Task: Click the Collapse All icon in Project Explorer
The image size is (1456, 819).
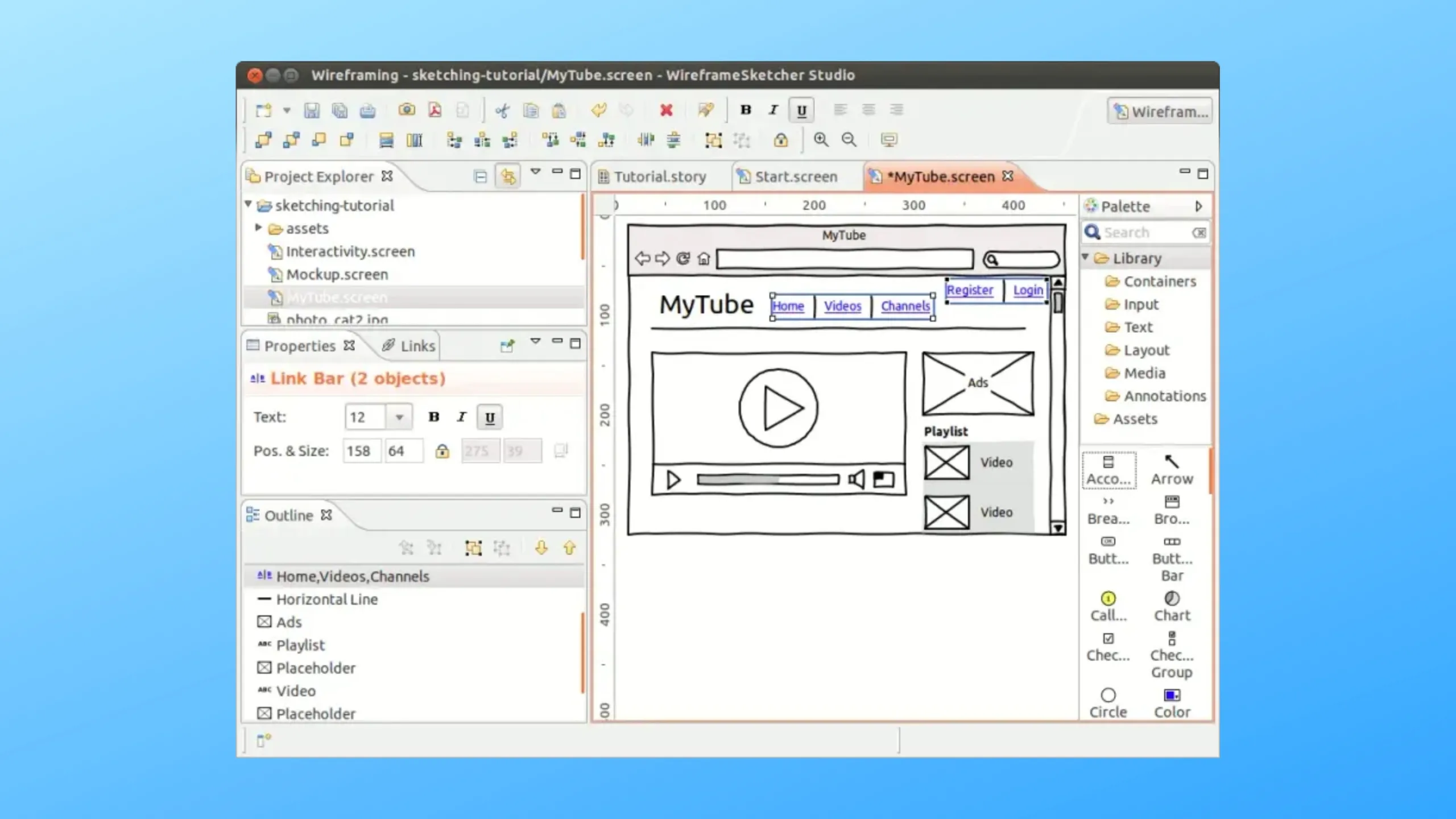Action: coord(481,177)
